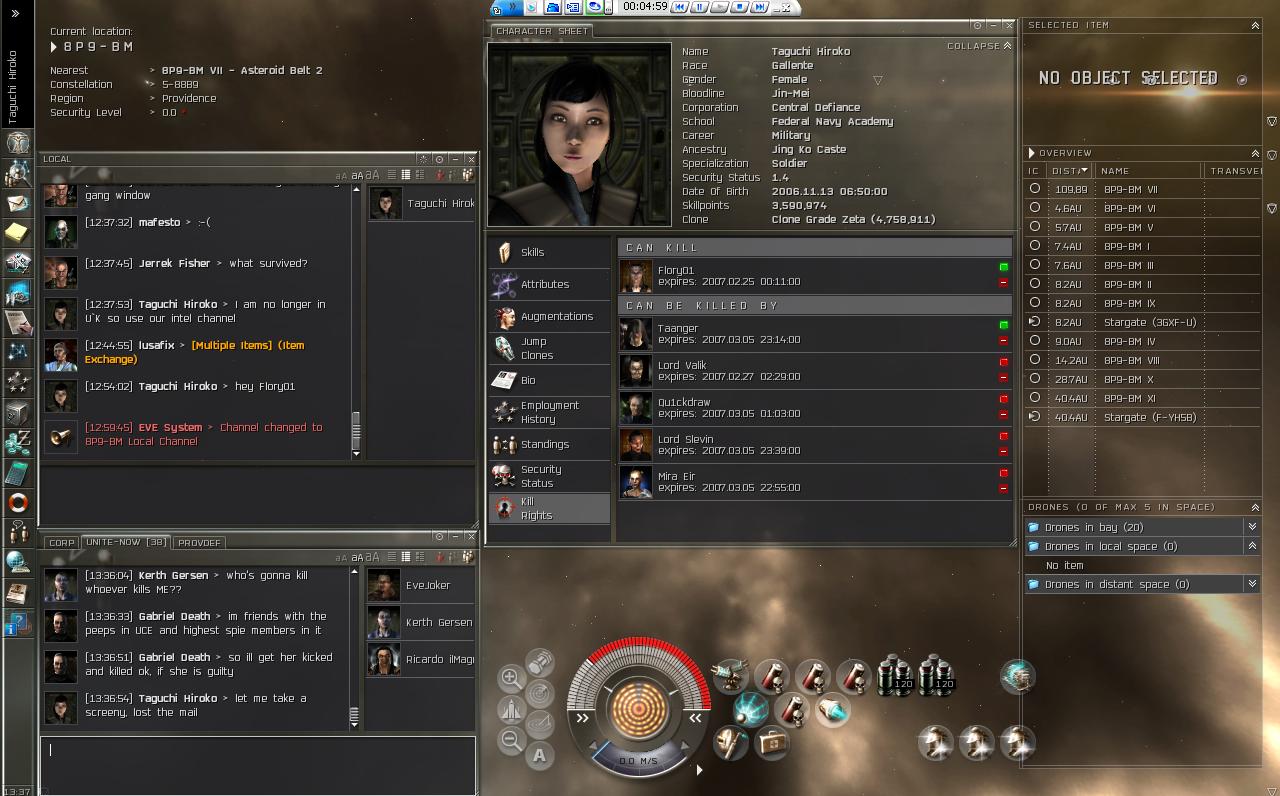
Task: Set medium font size in Local chat
Action: pos(357,175)
